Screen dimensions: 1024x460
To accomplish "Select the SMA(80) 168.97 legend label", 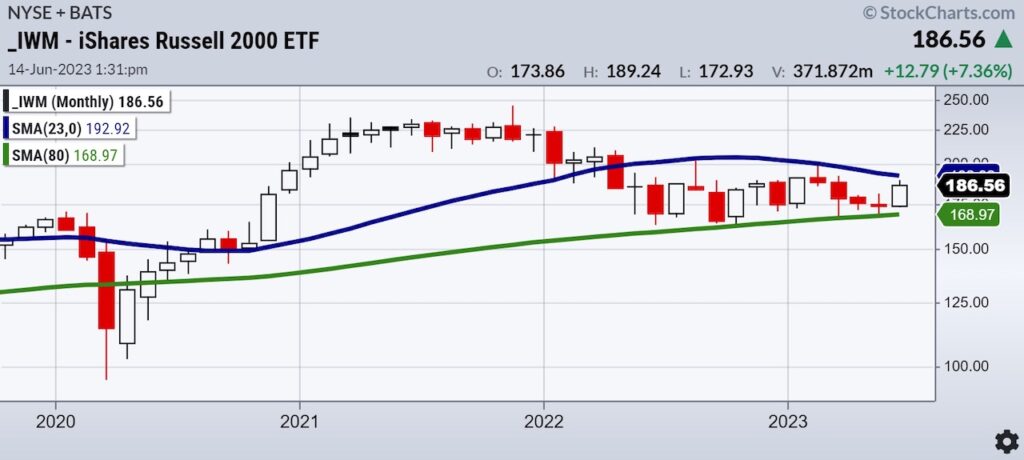I will coord(63,156).
